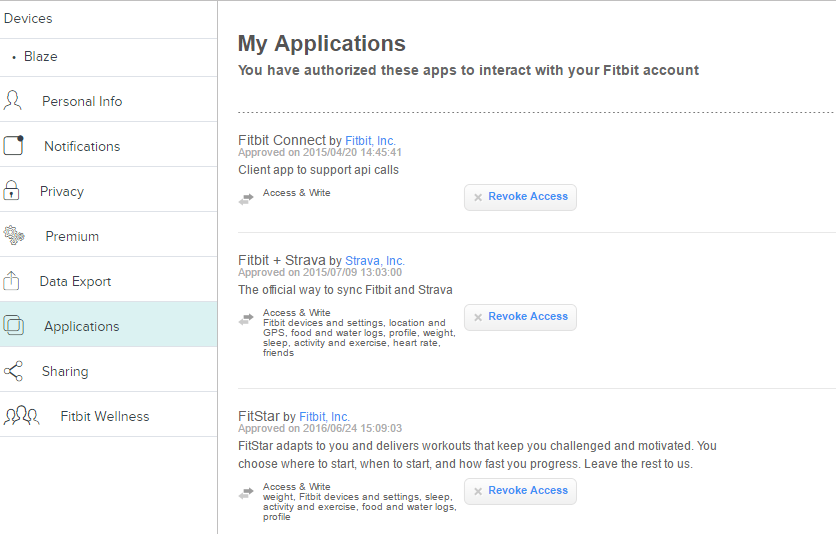Click the Fitbit + Strava app title

click(x=282, y=260)
